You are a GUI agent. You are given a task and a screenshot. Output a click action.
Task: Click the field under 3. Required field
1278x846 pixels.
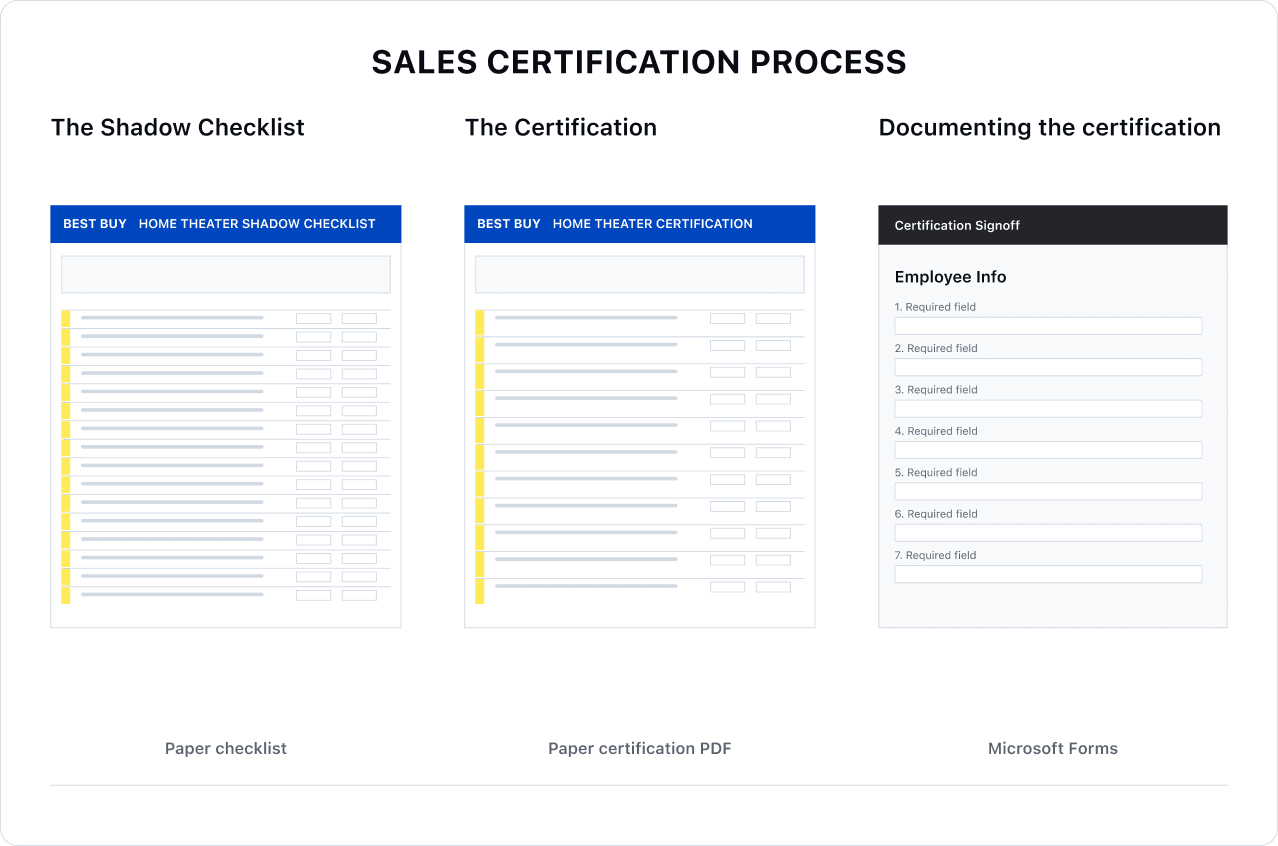click(x=1048, y=409)
